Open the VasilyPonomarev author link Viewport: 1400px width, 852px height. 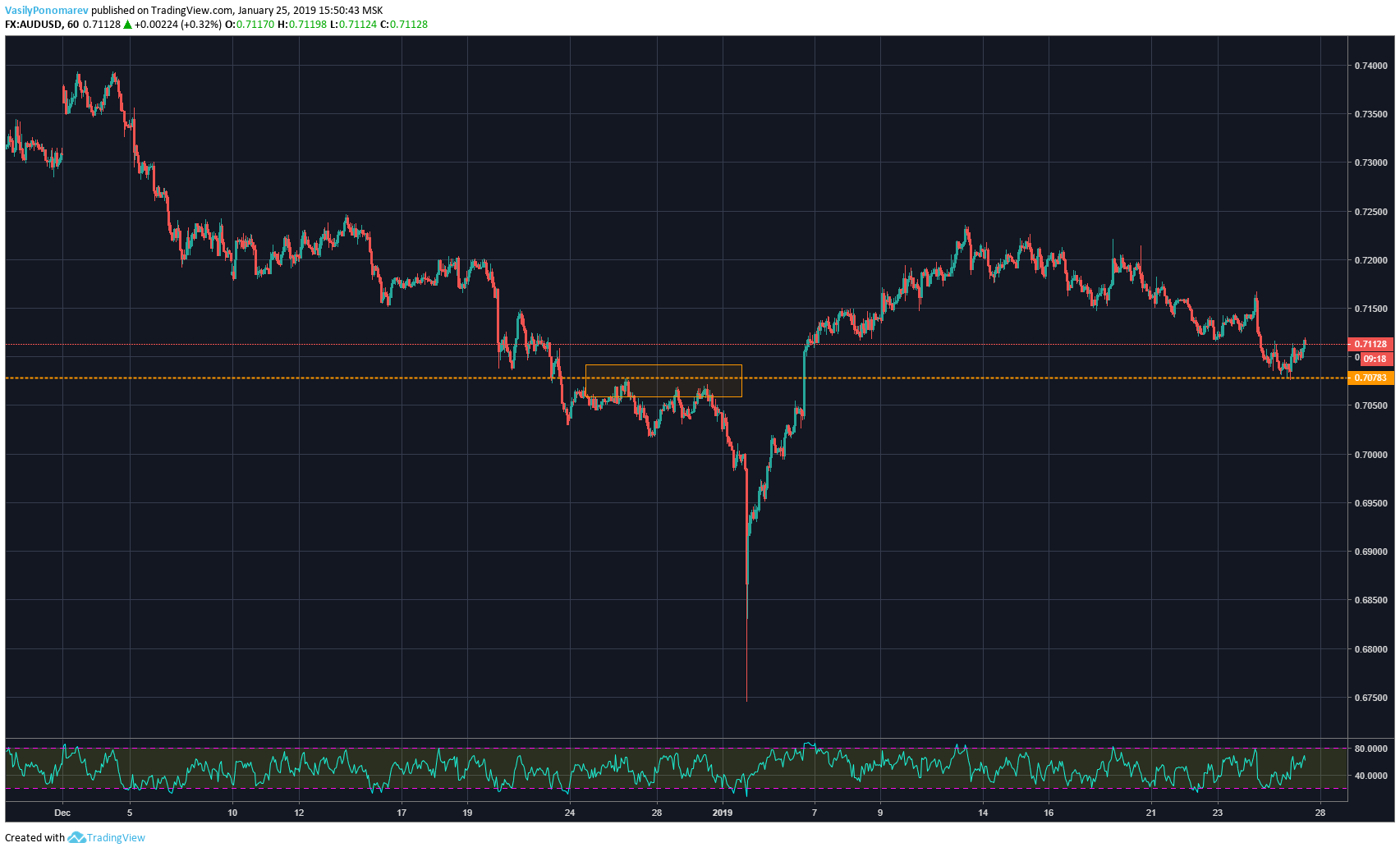point(47,11)
